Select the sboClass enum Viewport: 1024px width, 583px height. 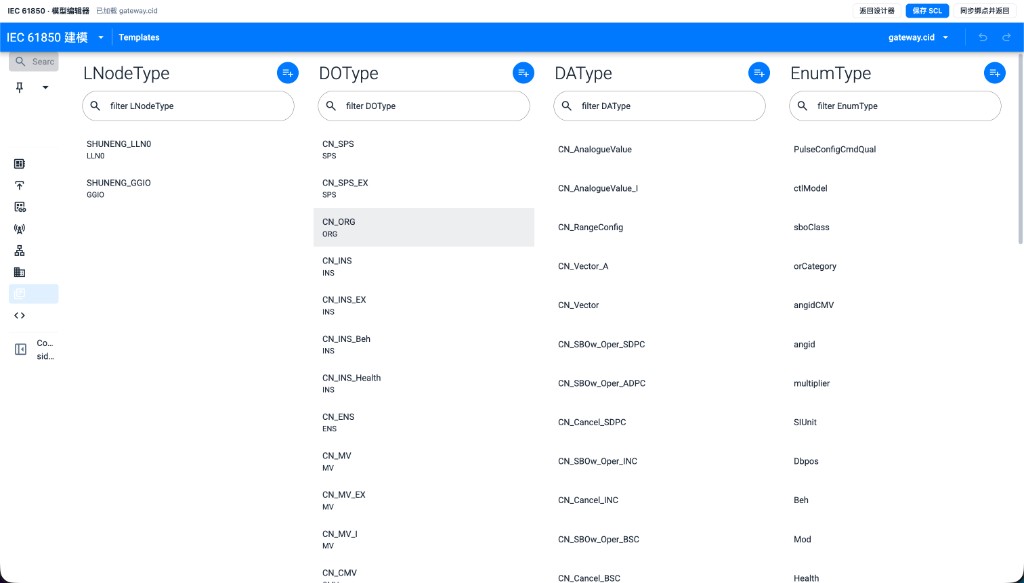point(895,227)
